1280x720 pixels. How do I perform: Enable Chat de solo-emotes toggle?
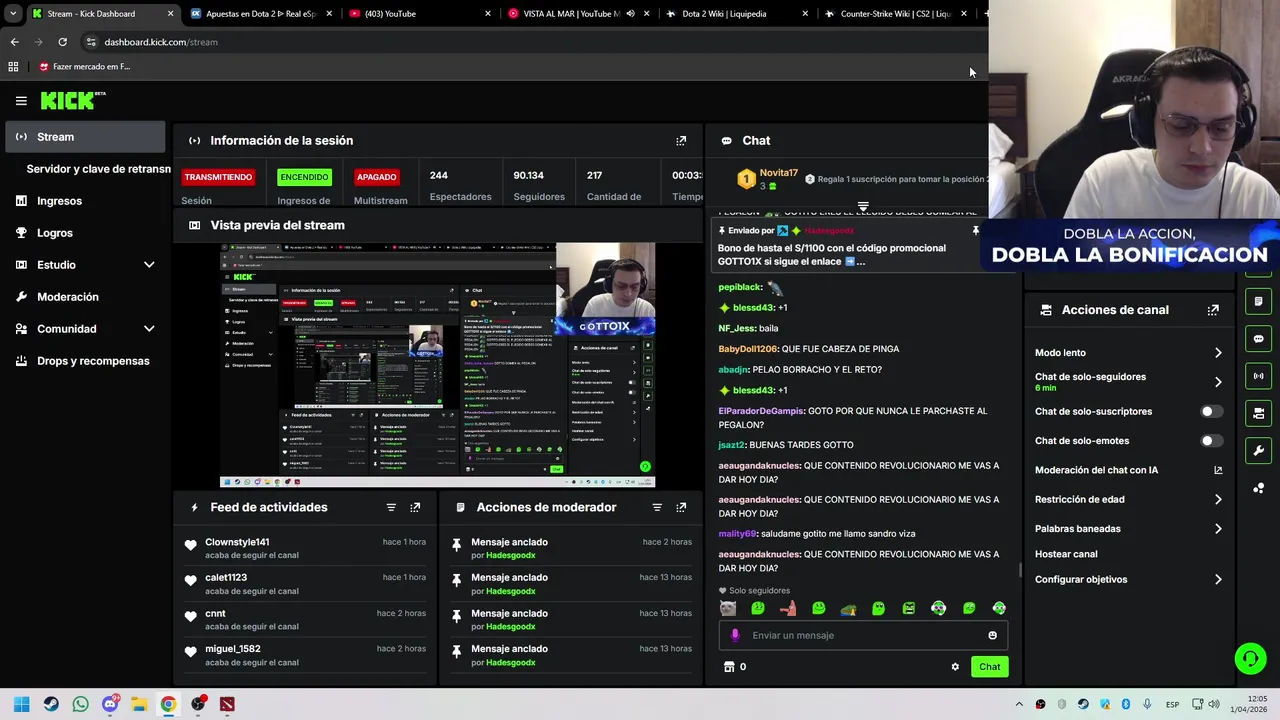[x=1211, y=441]
